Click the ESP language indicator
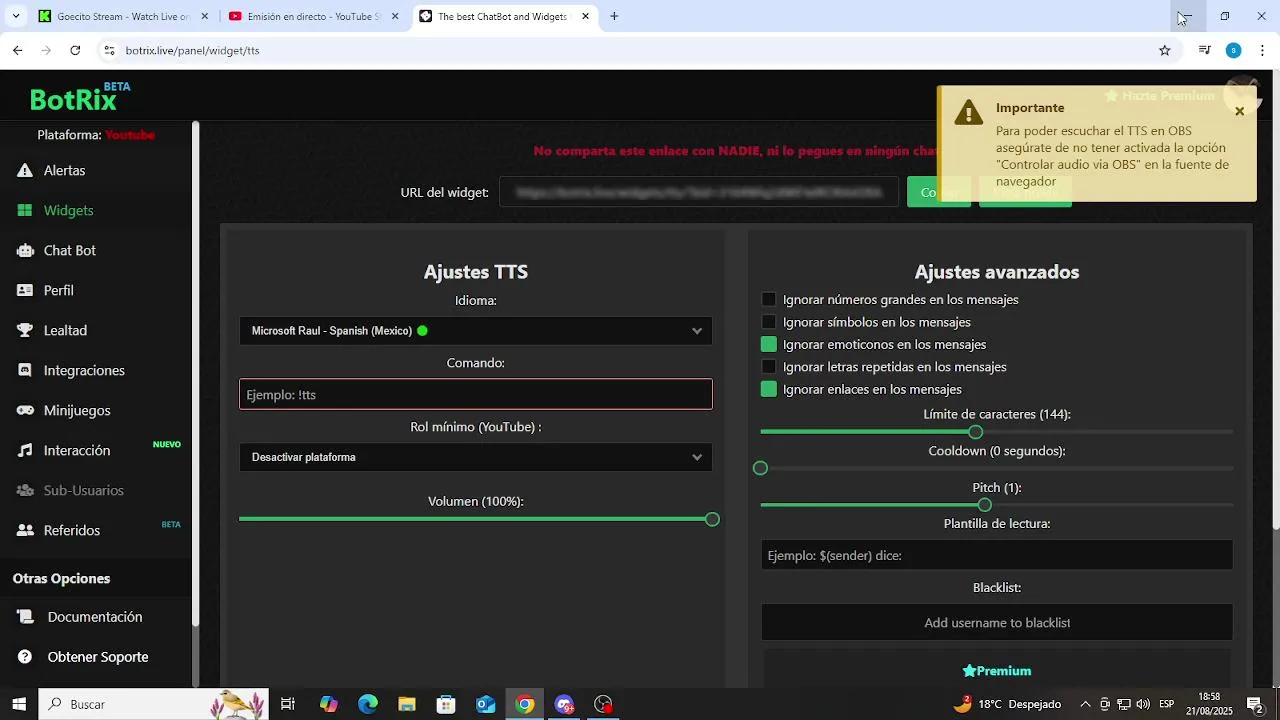 (1166, 704)
